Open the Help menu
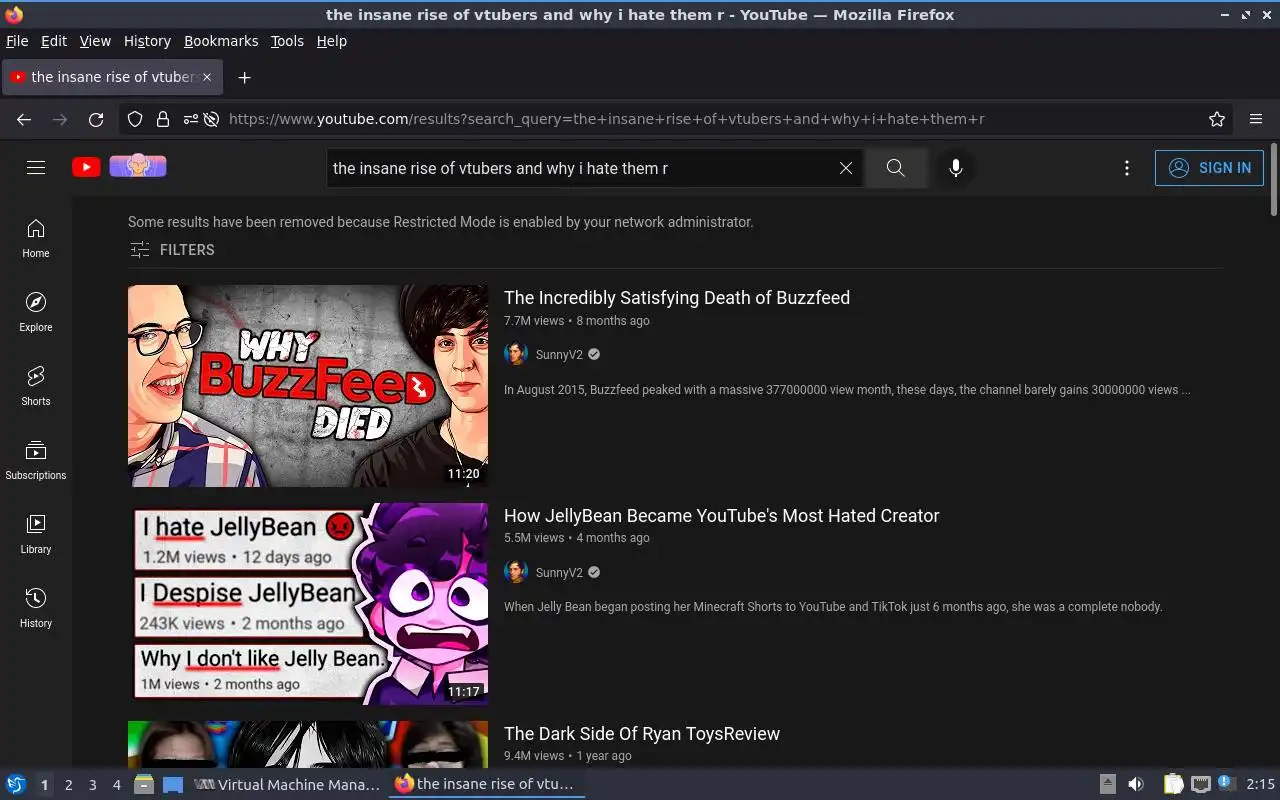The height and width of the screenshot is (800, 1280). point(331,41)
